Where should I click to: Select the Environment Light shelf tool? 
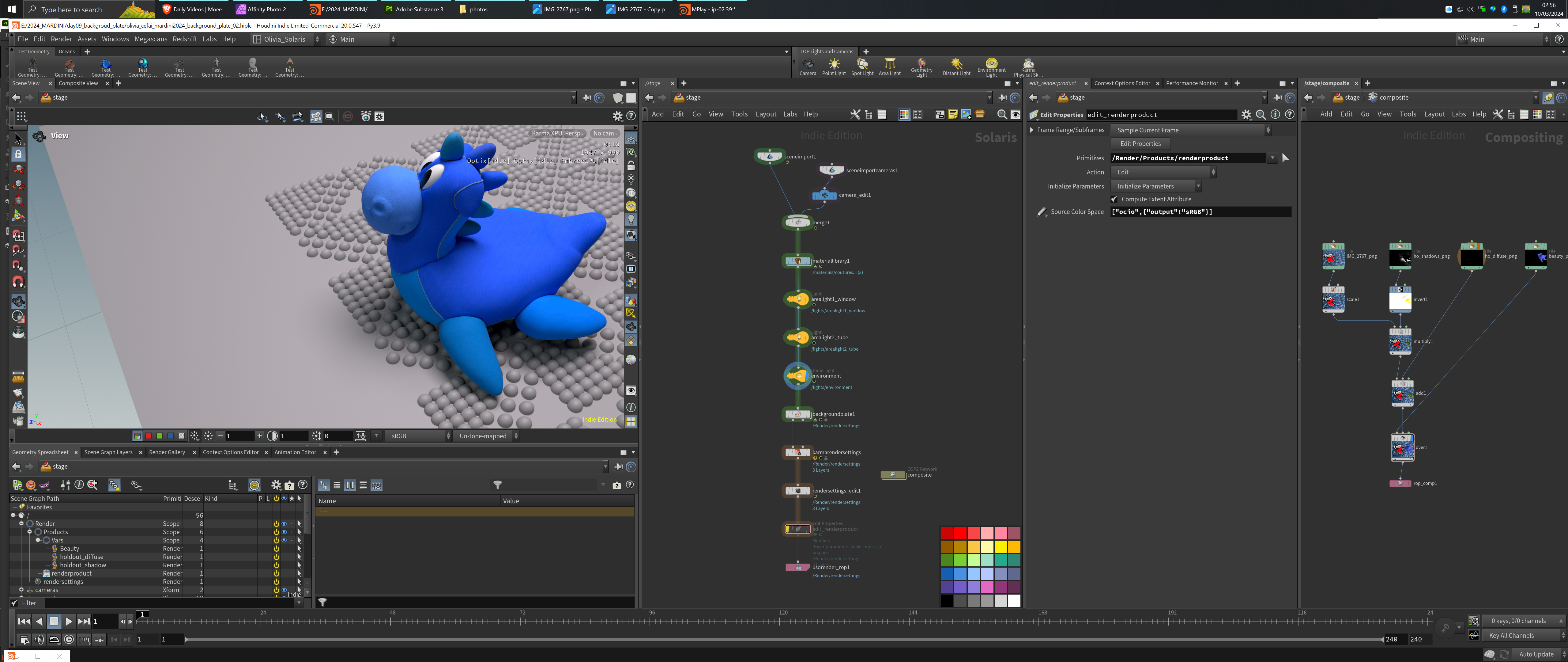tap(992, 67)
